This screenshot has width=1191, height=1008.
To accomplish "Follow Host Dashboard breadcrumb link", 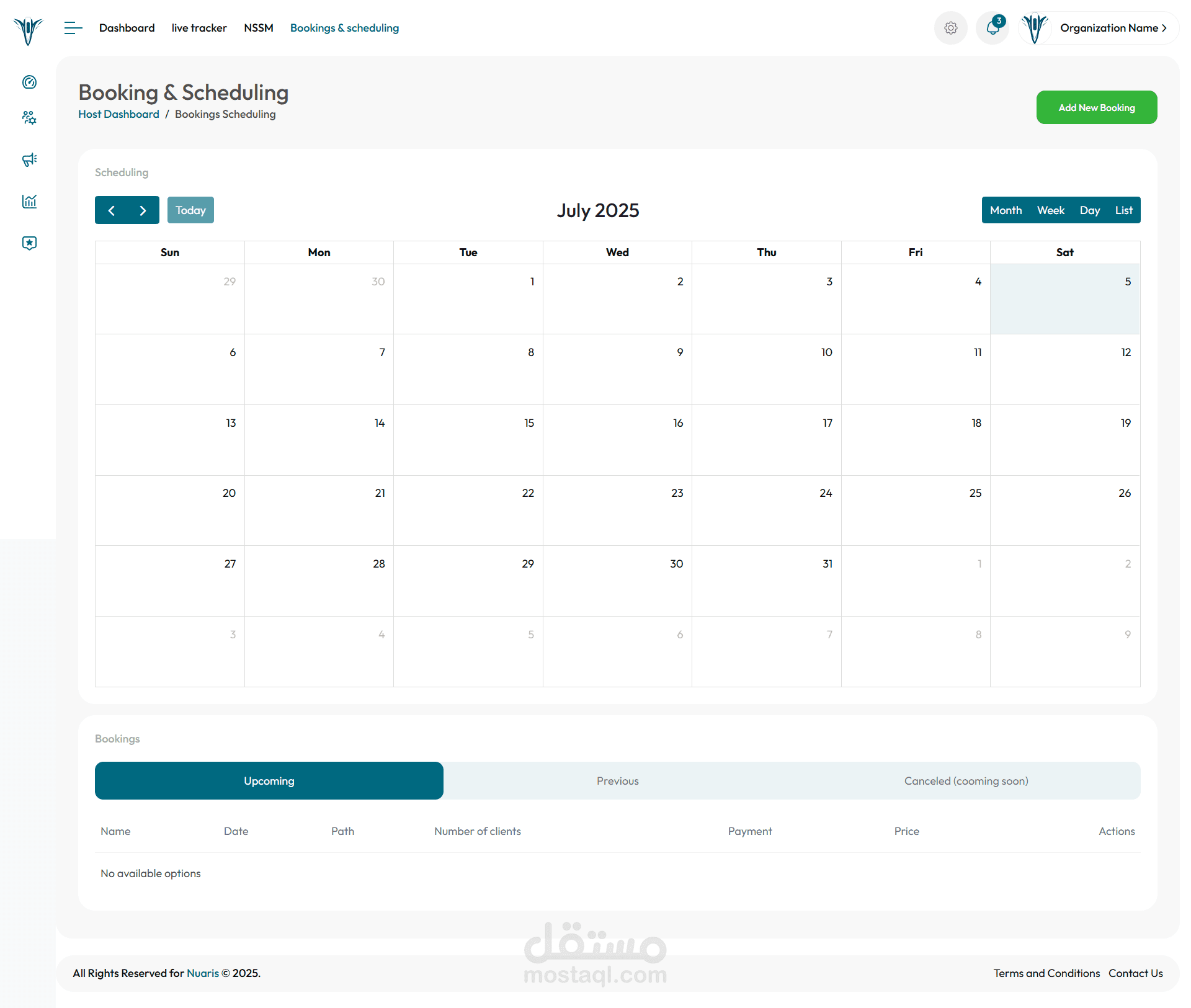I will [118, 114].
